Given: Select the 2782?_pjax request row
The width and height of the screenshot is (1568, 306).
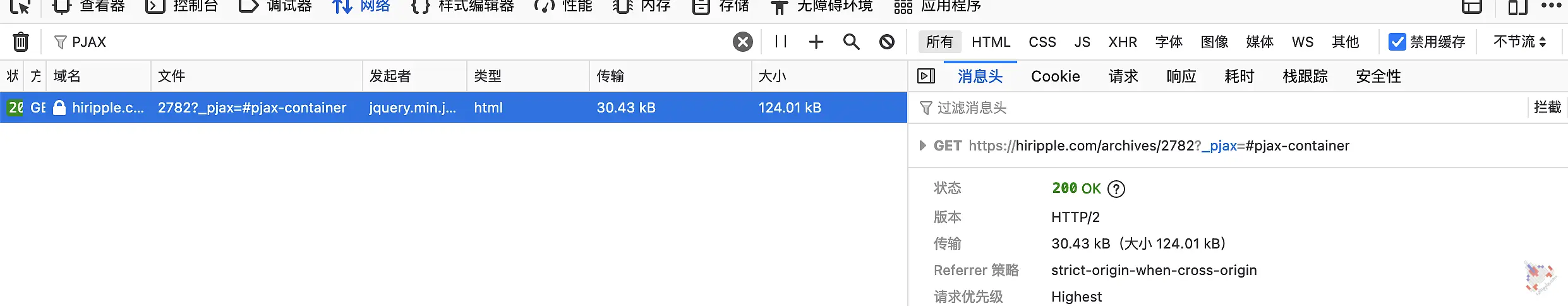Looking at the screenshot, I should [454, 107].
